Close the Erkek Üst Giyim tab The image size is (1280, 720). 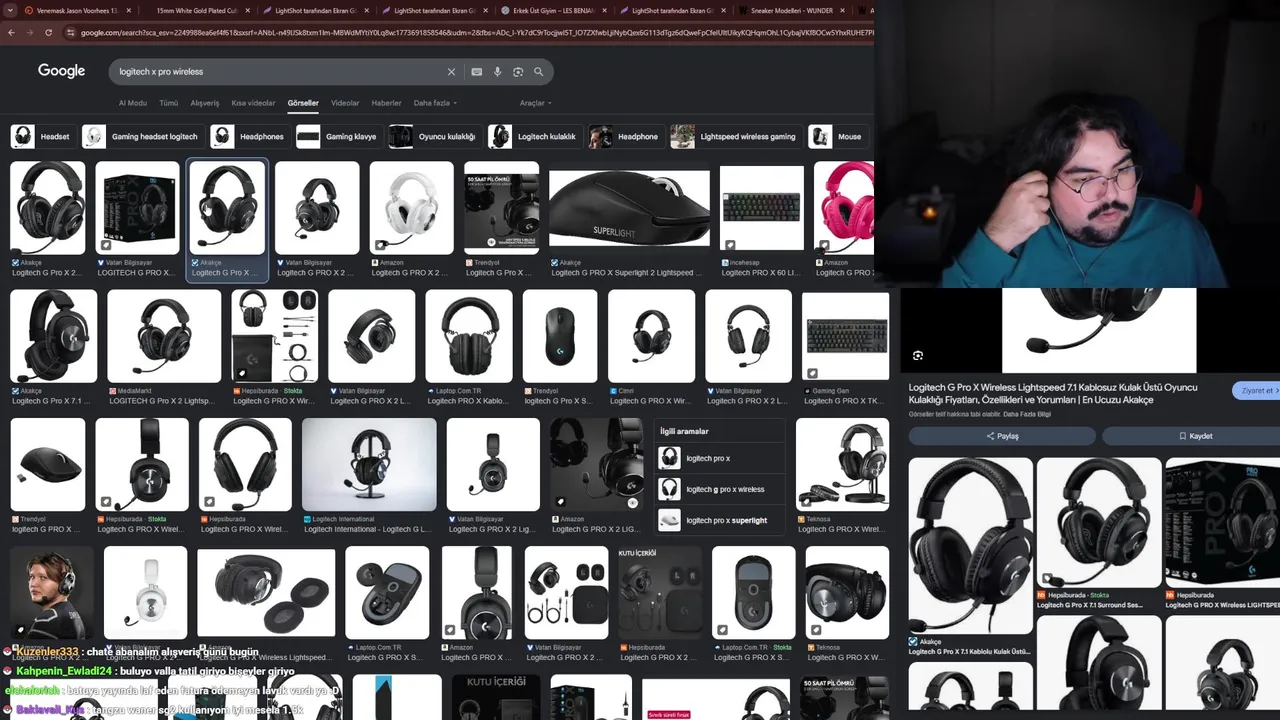603,10
